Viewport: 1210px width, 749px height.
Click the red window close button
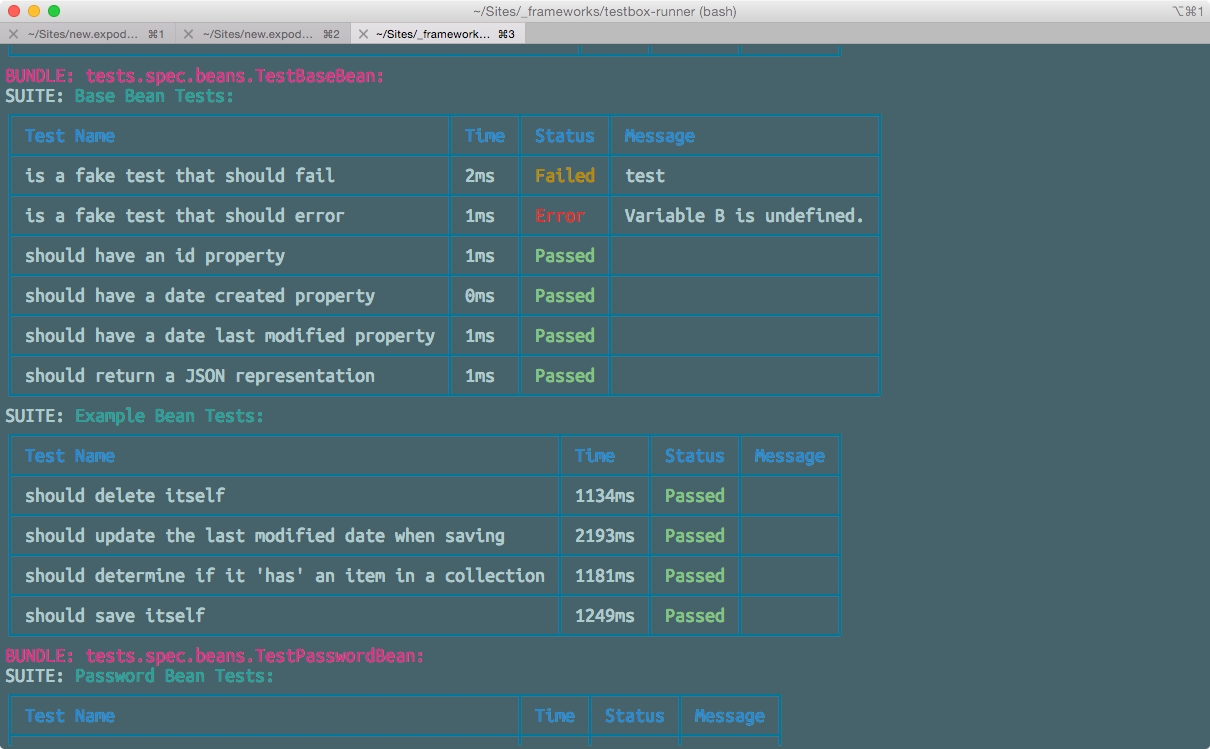(x=14, y=11)
